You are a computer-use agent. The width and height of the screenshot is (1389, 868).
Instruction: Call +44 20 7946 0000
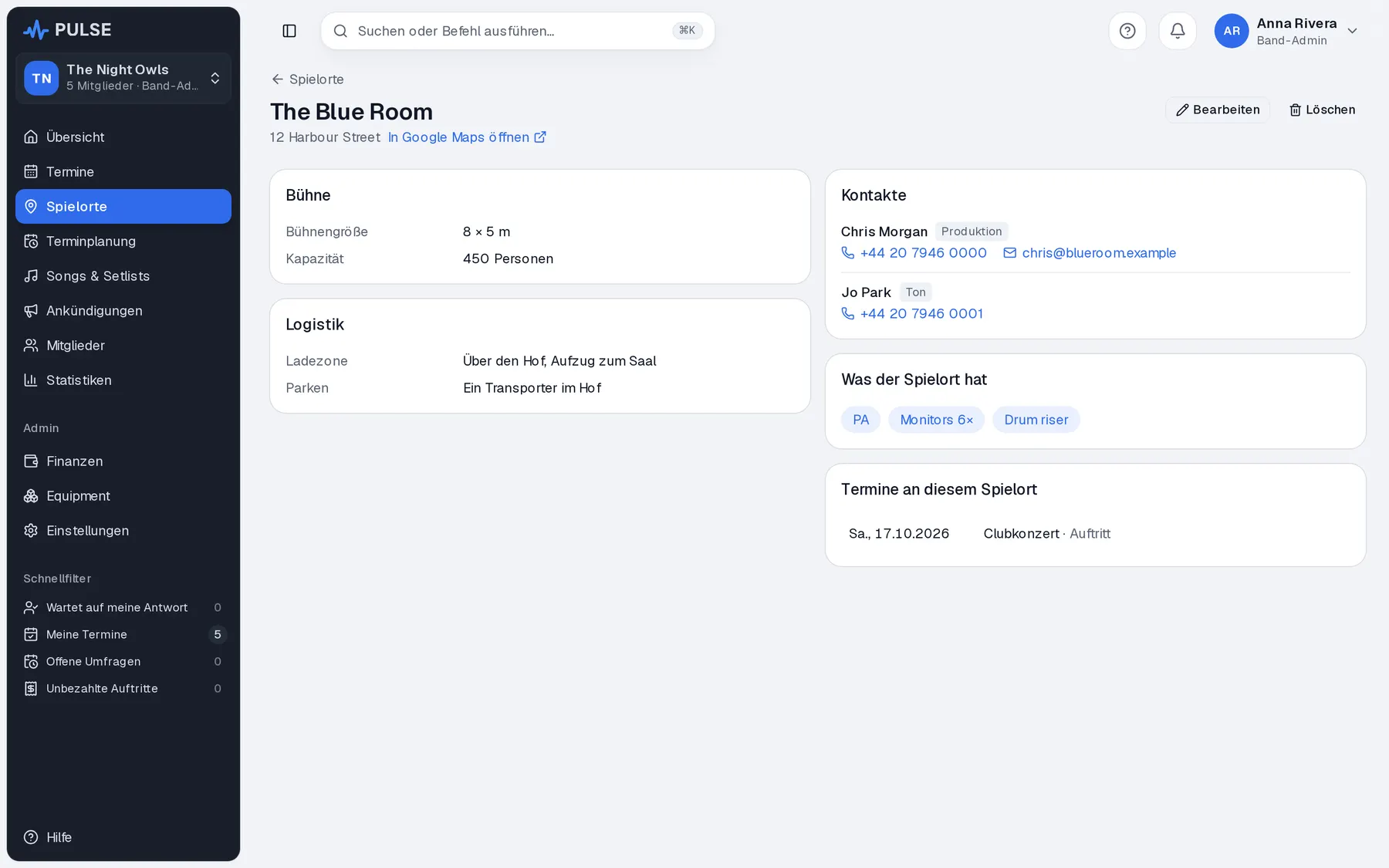(x=914, y=253)
